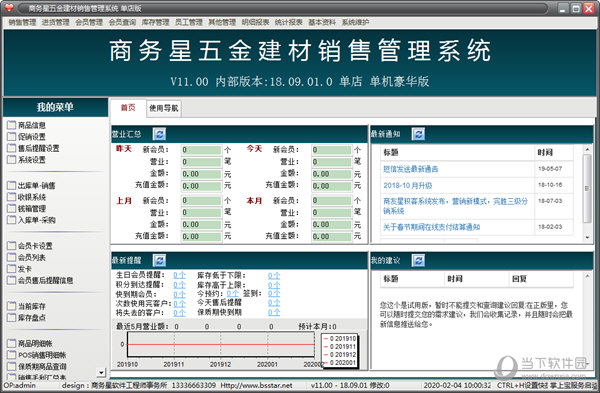
Task: Click up arrow of 我的建议 scrollbar
Action: tap(587, 276)
